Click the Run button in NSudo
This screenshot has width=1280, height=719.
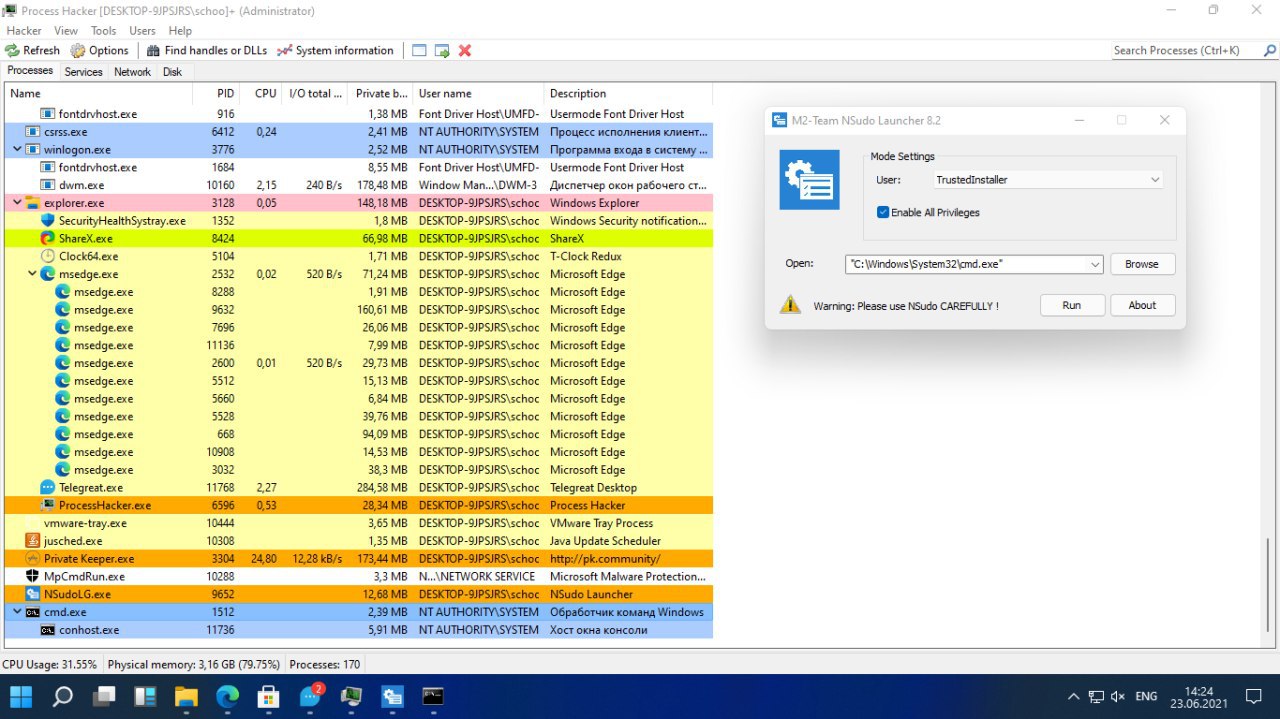click(x=1072, y=306)
